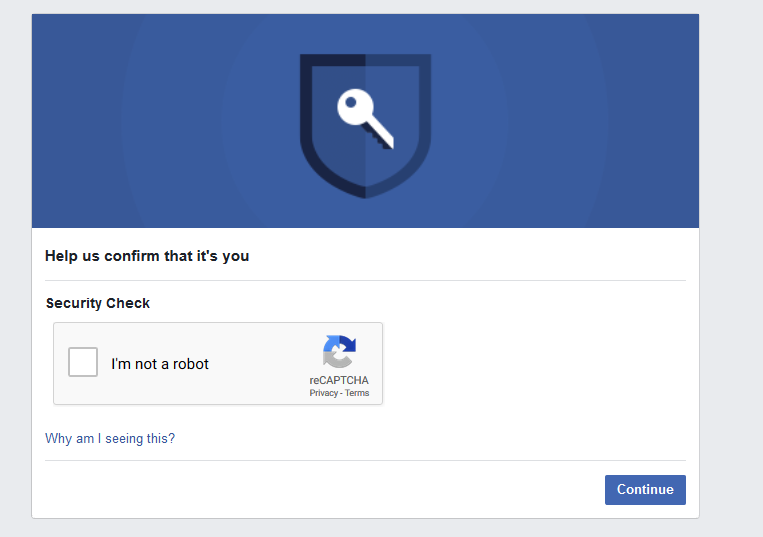Open the reCAPTCHA Privacy link

tap(323, 393)
